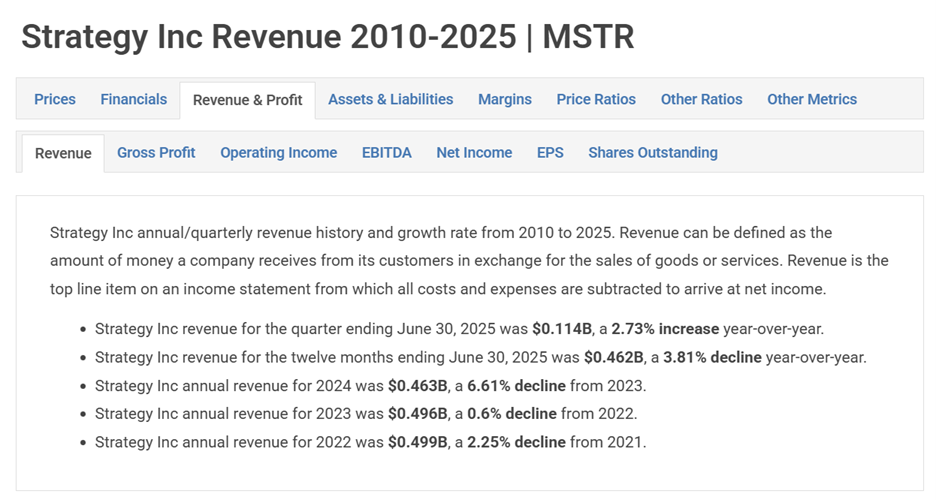
Task: View the Operating Income sub-tab
Action: click(279, 153)
